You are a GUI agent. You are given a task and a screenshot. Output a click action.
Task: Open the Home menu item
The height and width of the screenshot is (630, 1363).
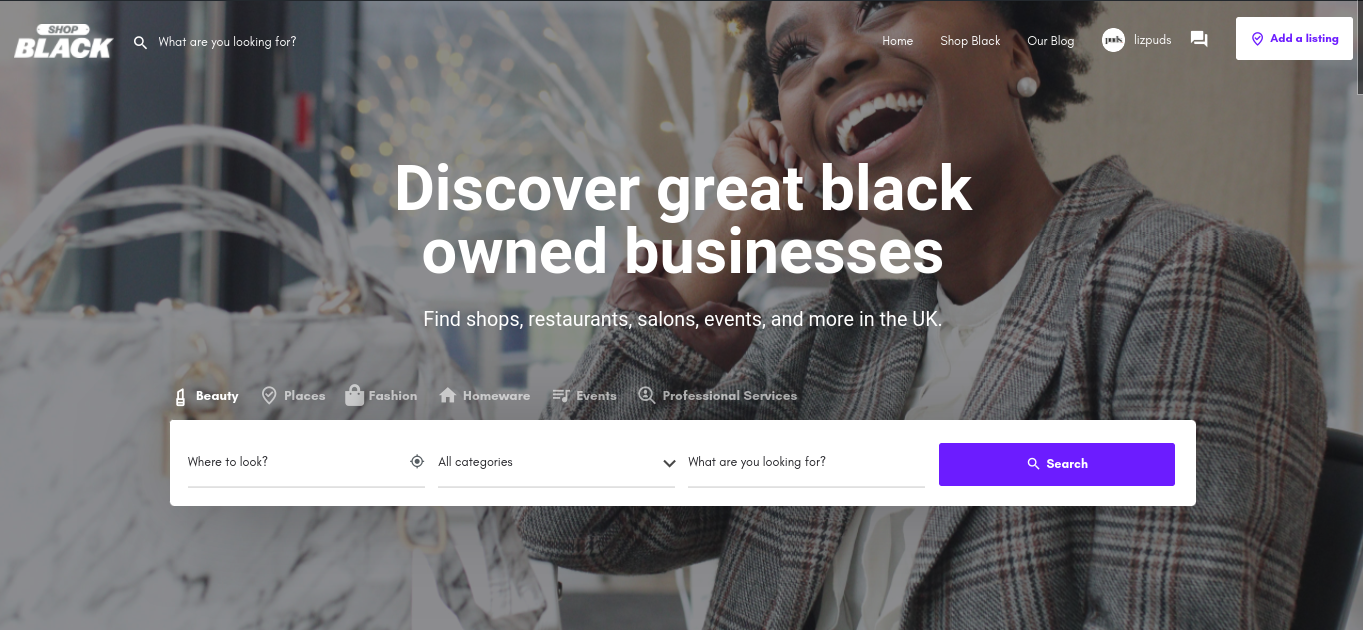tap(898, 41)
